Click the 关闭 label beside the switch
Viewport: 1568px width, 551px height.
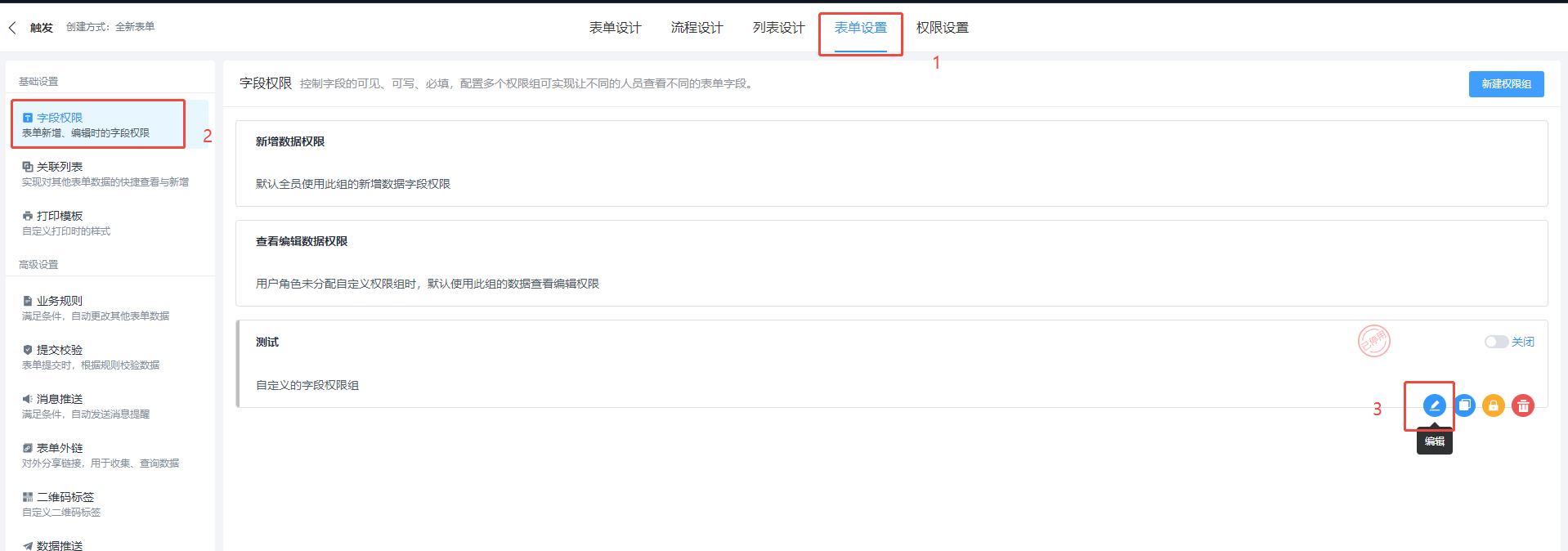click(1522, 342)
